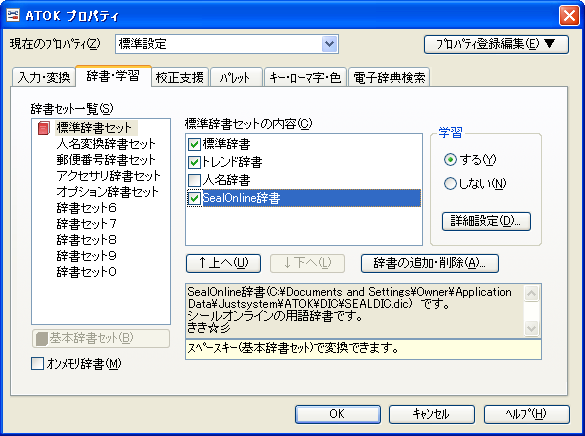Open 詳細設定 learning settings
585x436 pixels.
[486, 221]
